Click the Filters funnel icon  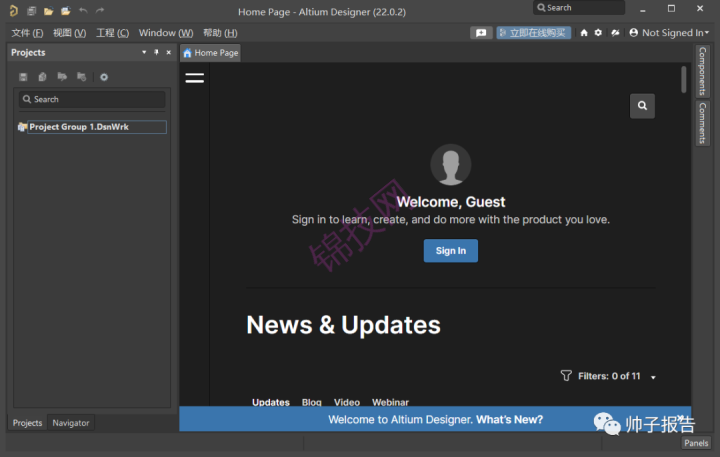point(566,376)
